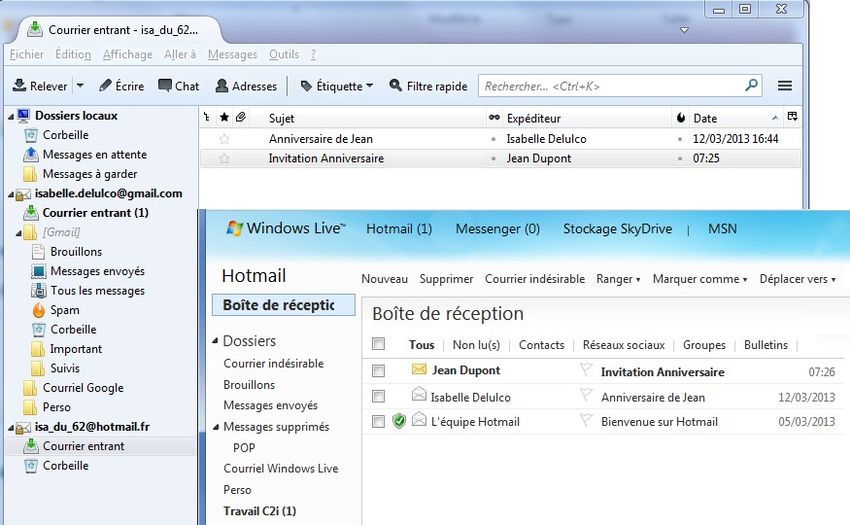Open the Édition menu
The height and width of the screenshot is (525, 850).
pos(73,54)
